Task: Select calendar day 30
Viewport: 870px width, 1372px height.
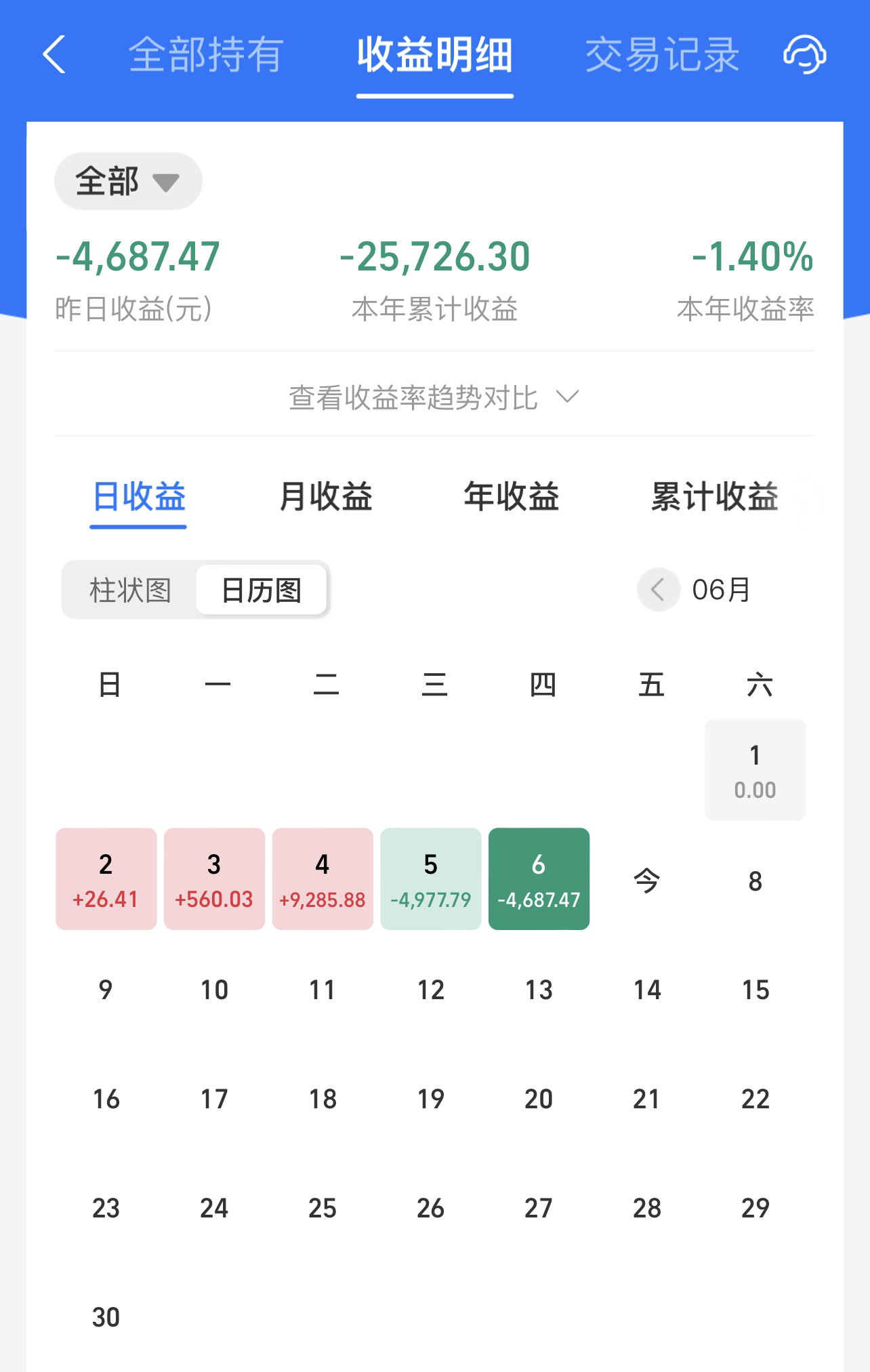Action: tap(106, 1317)
